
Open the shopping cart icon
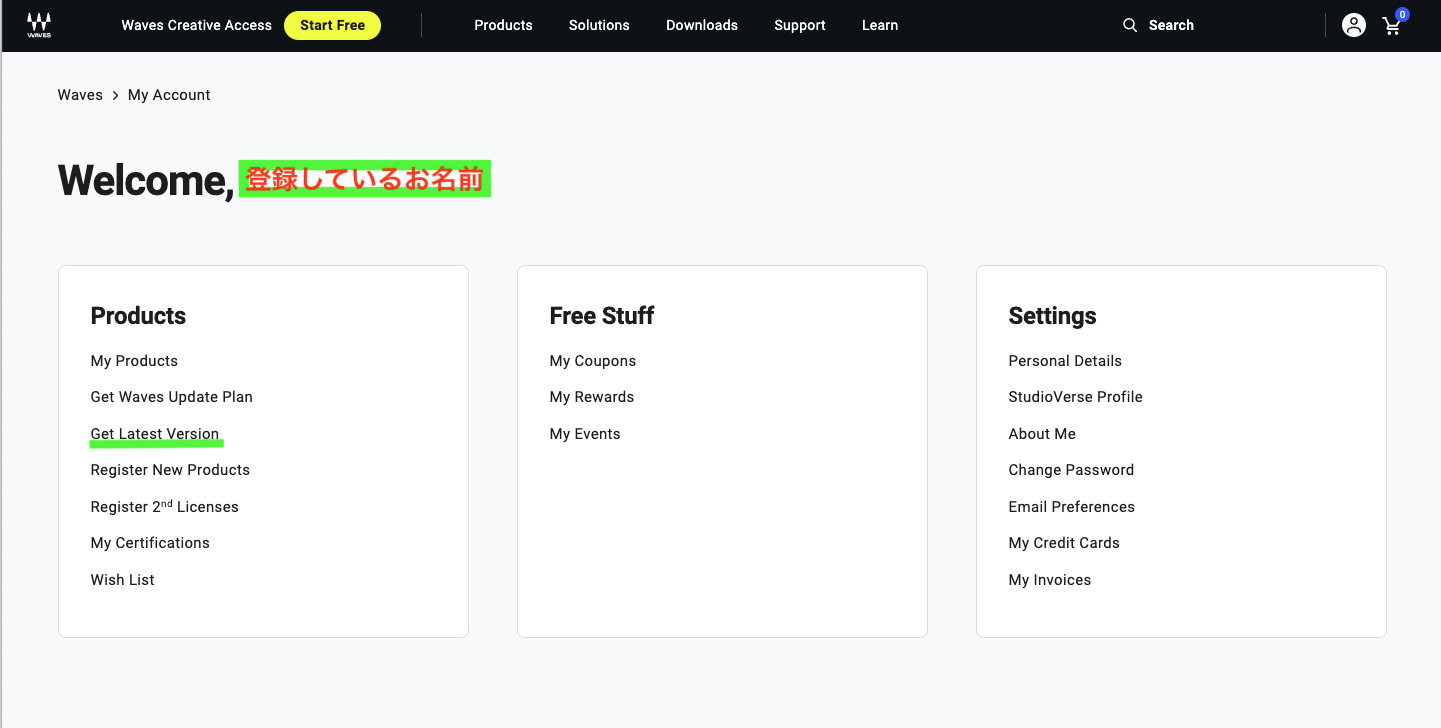coord(1391,27)
